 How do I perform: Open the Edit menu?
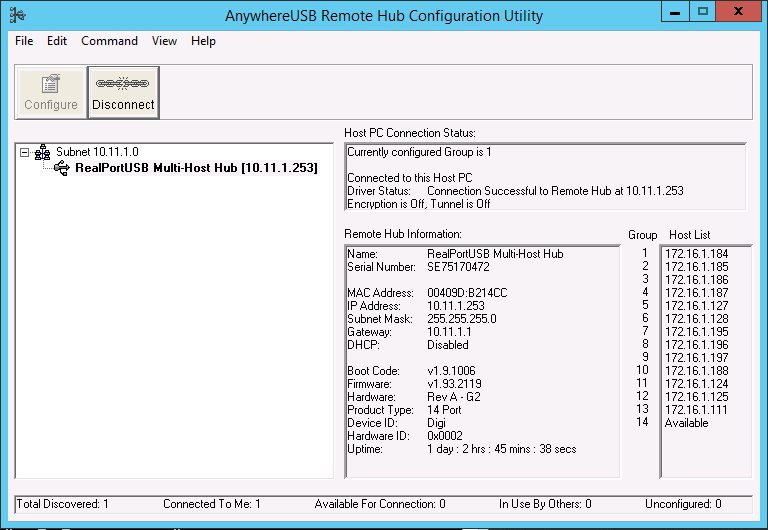(57, 41)
